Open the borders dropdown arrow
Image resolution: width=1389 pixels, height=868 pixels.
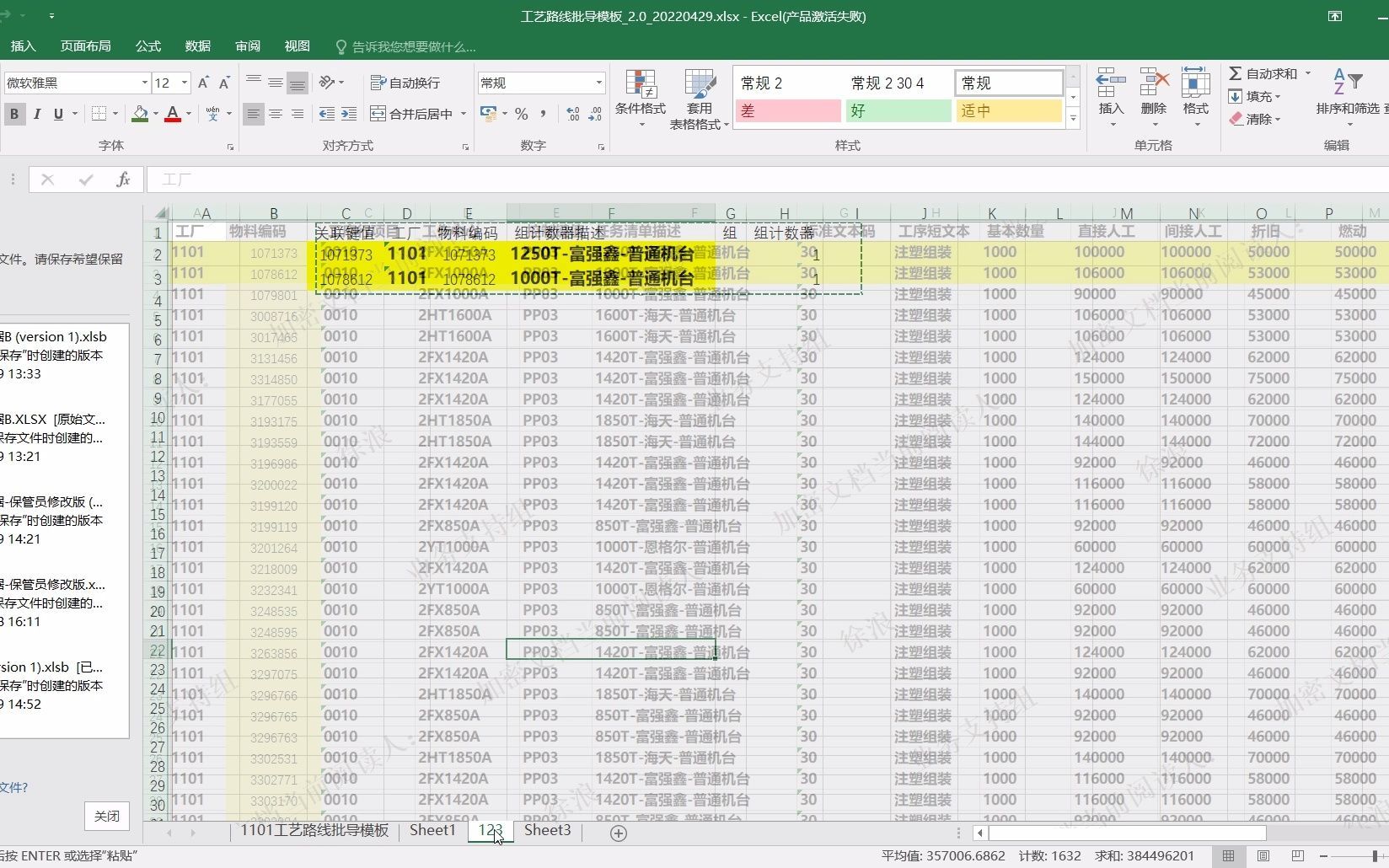click(x=115, y=114)
